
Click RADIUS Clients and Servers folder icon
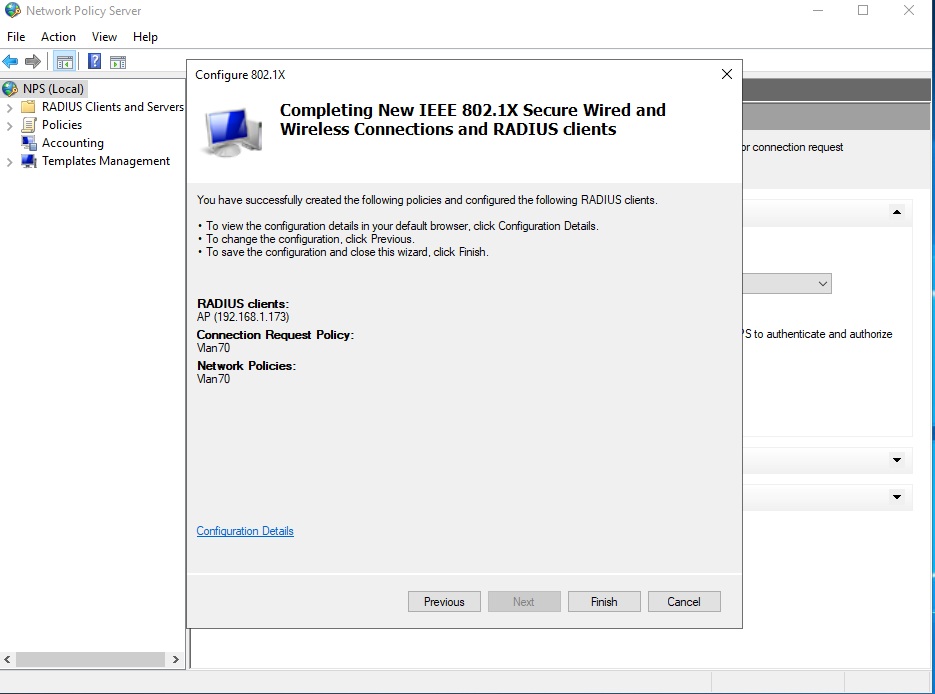(28, 107)
